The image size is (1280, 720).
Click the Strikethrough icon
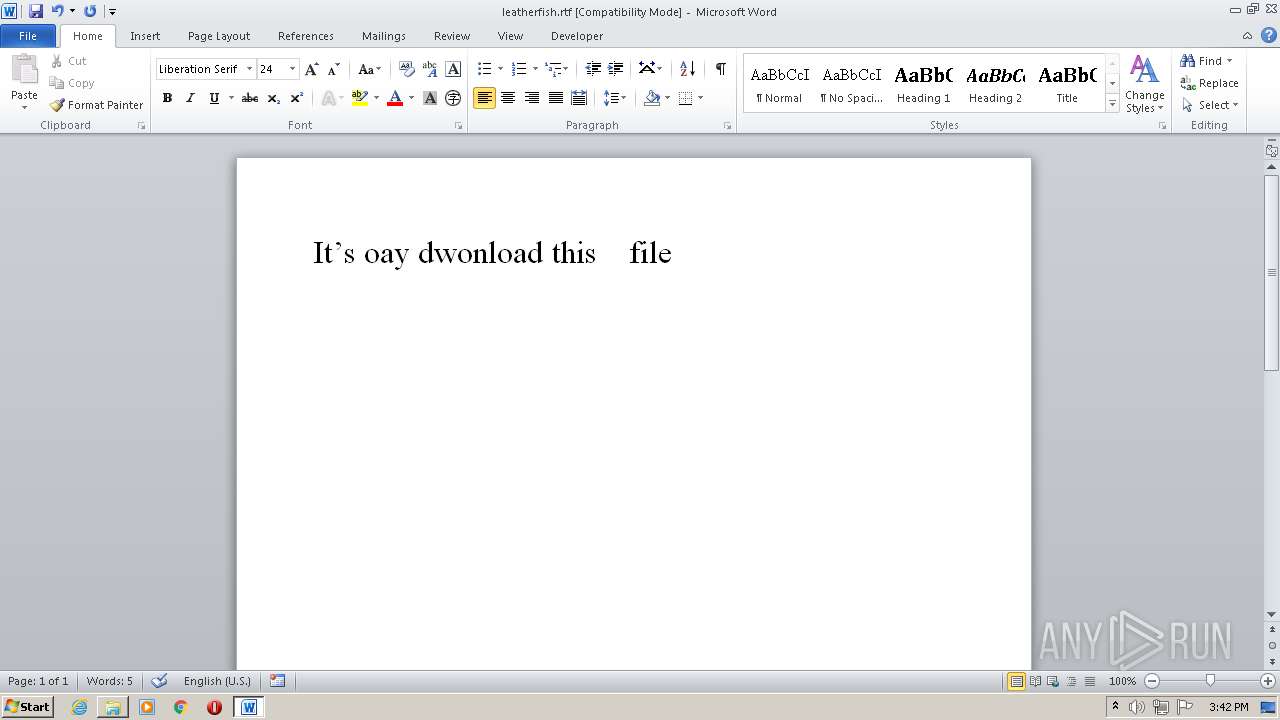coord(250,98)
